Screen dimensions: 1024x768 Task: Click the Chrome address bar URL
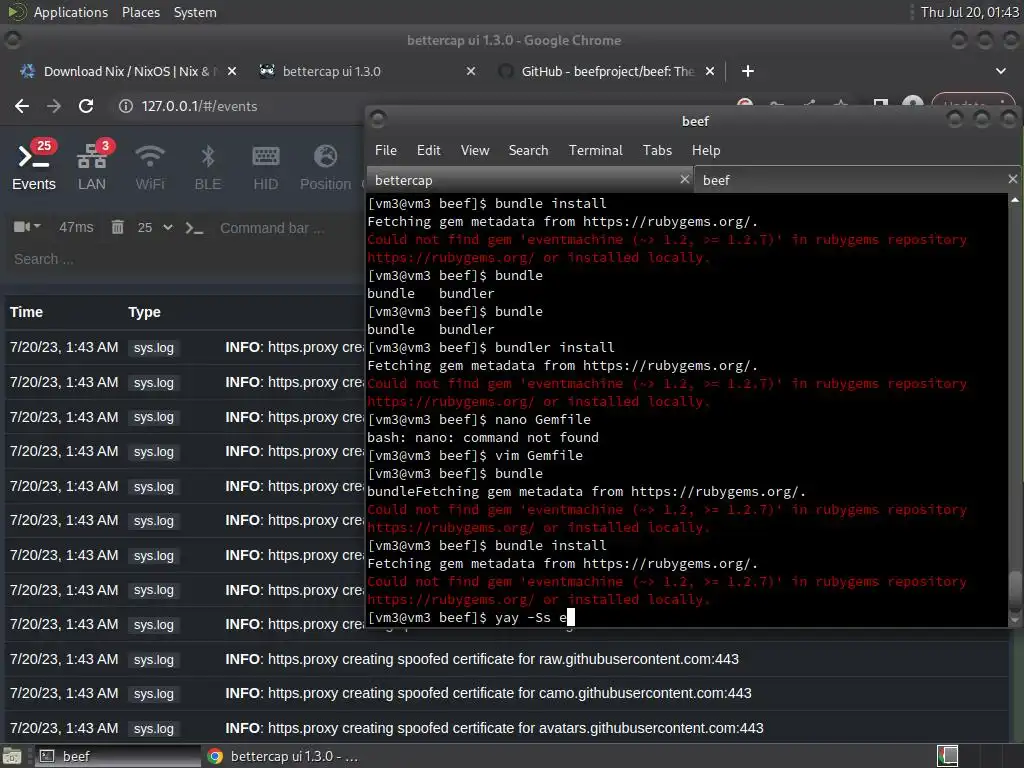199,106
